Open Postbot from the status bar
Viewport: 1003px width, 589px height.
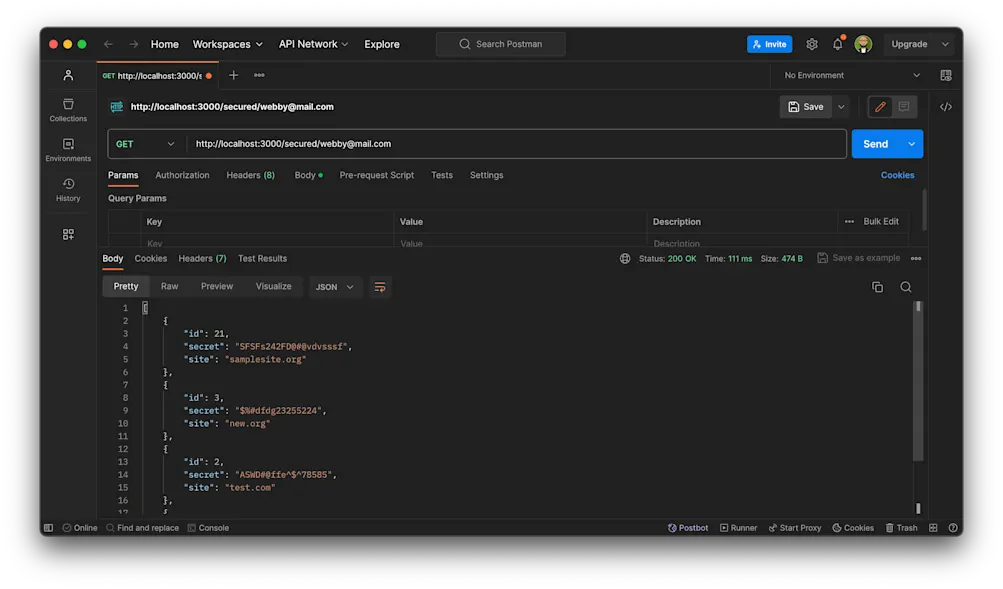coord(688,528)
